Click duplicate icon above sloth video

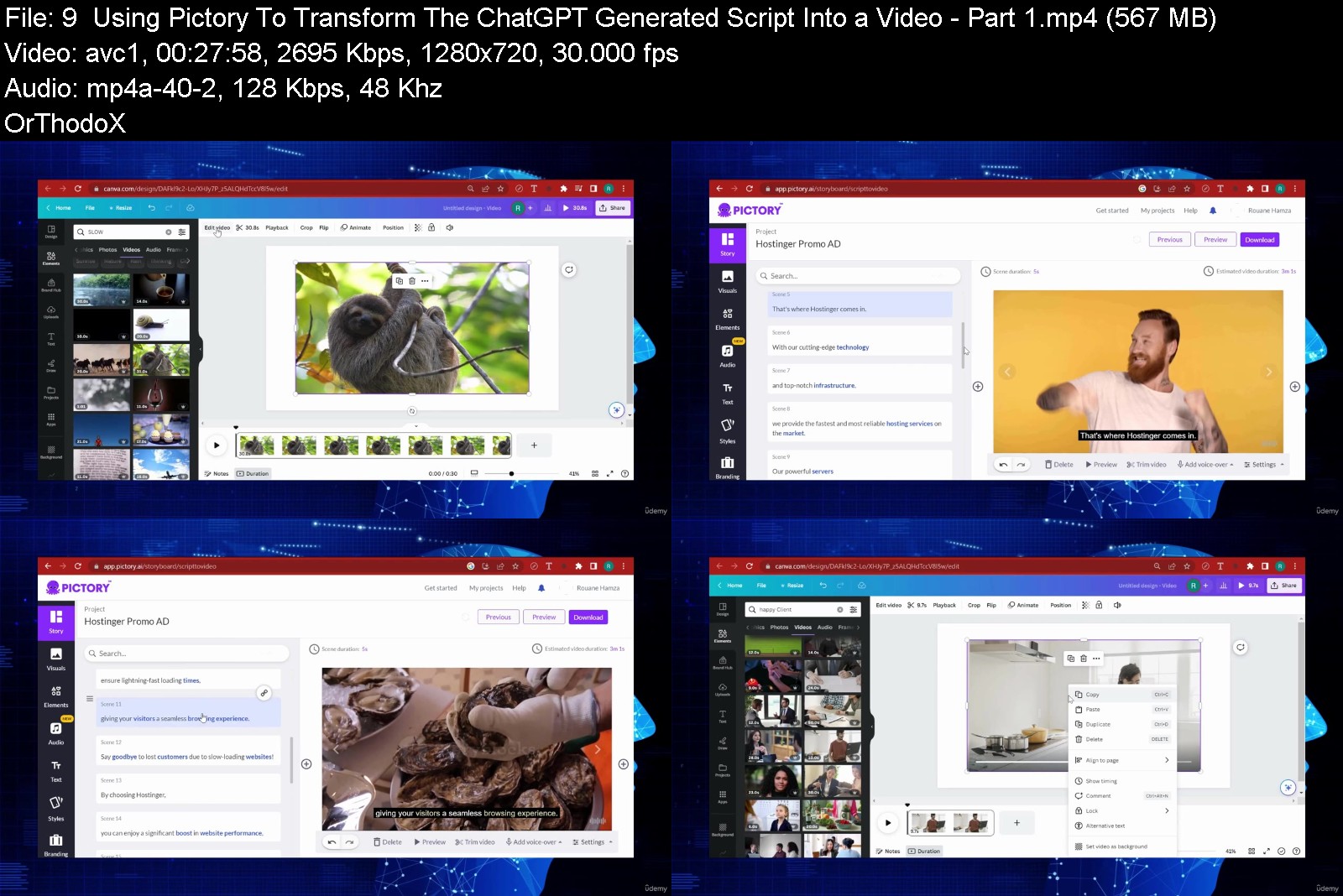coord(400,281)
